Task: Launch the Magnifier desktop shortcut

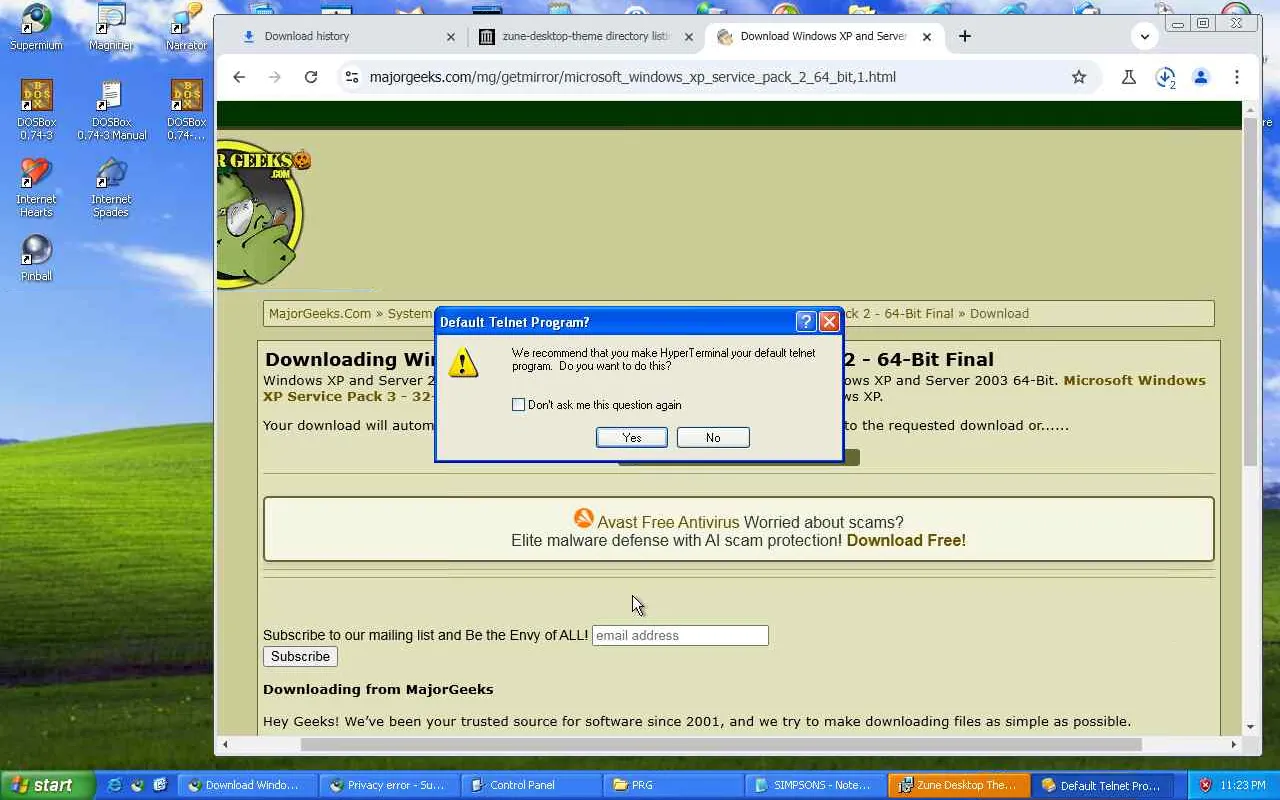Action: (111, 27)
